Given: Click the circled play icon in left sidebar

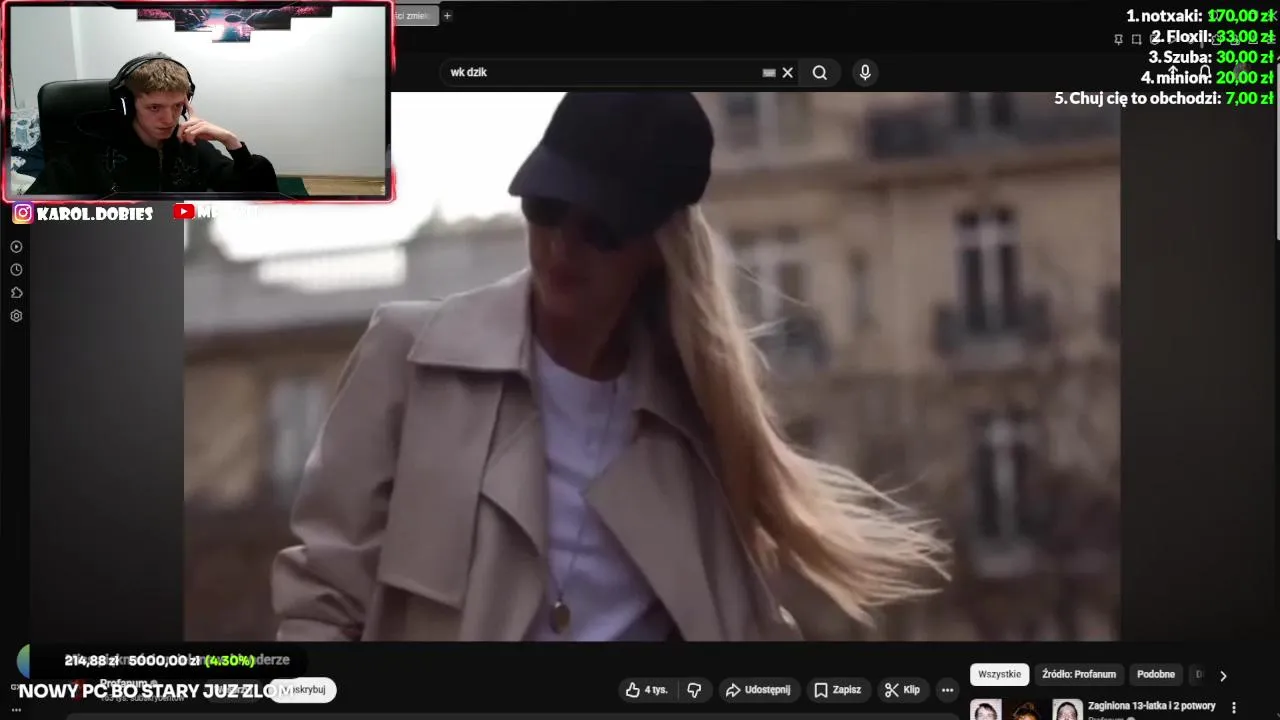Looking at the screenshot, I should click(x=16, y=247).
